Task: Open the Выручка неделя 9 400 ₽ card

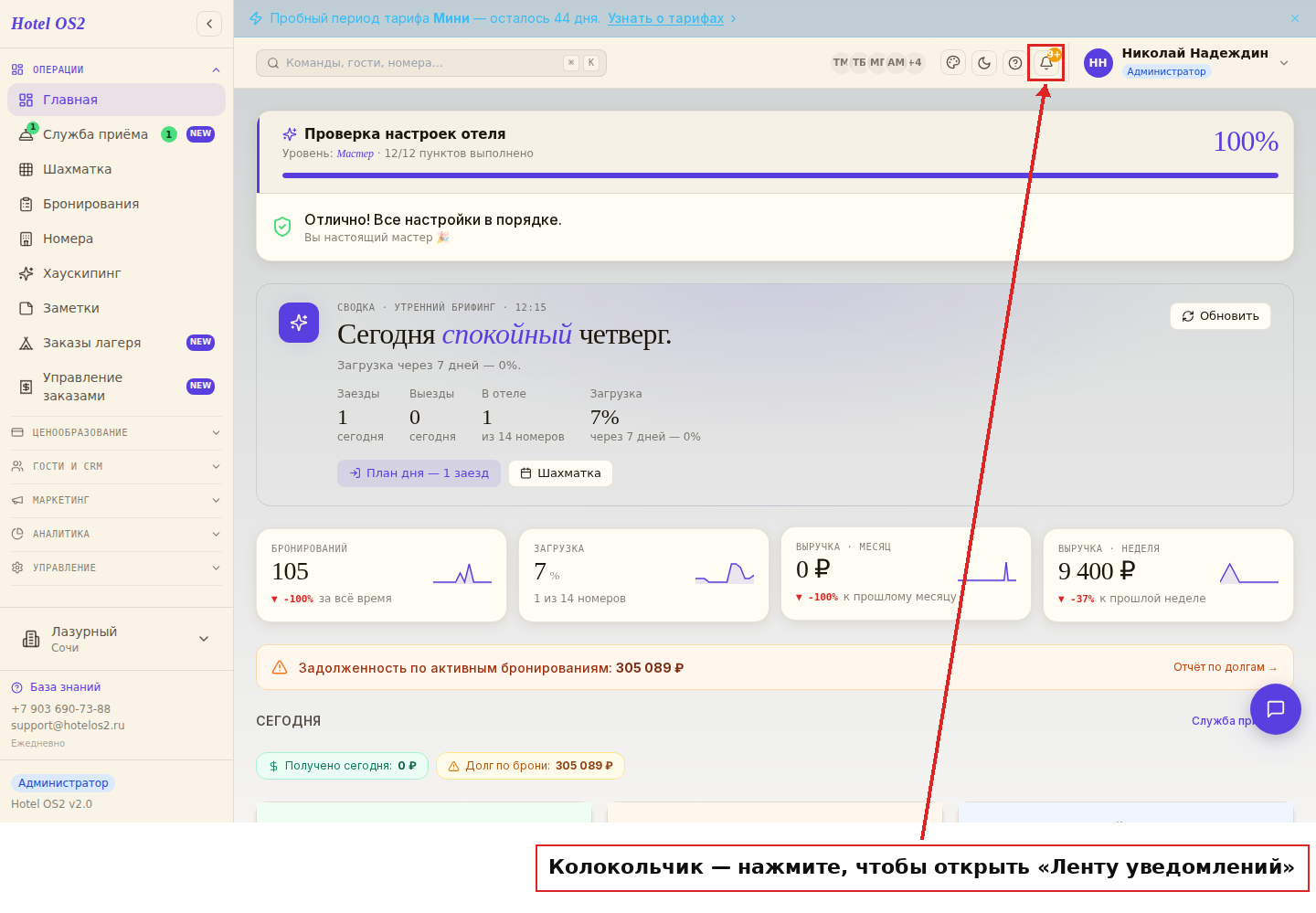Action: 1168,576
